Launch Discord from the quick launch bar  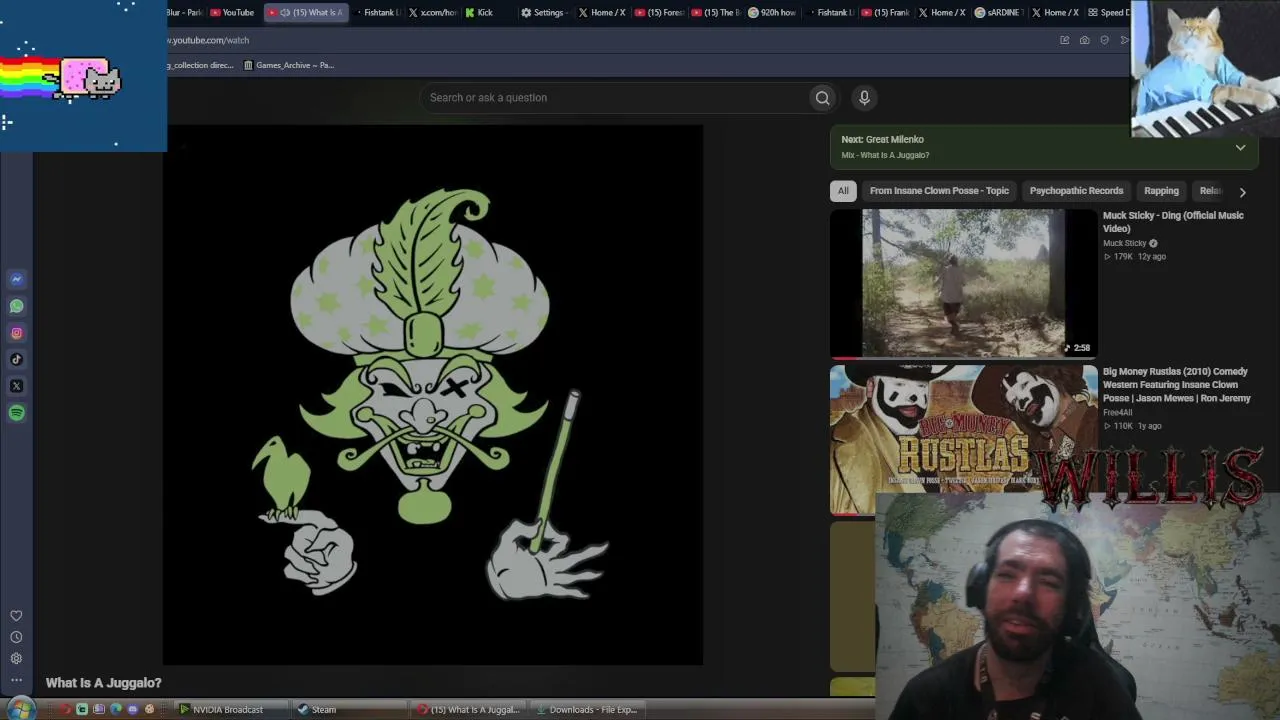tap(133, 710)
